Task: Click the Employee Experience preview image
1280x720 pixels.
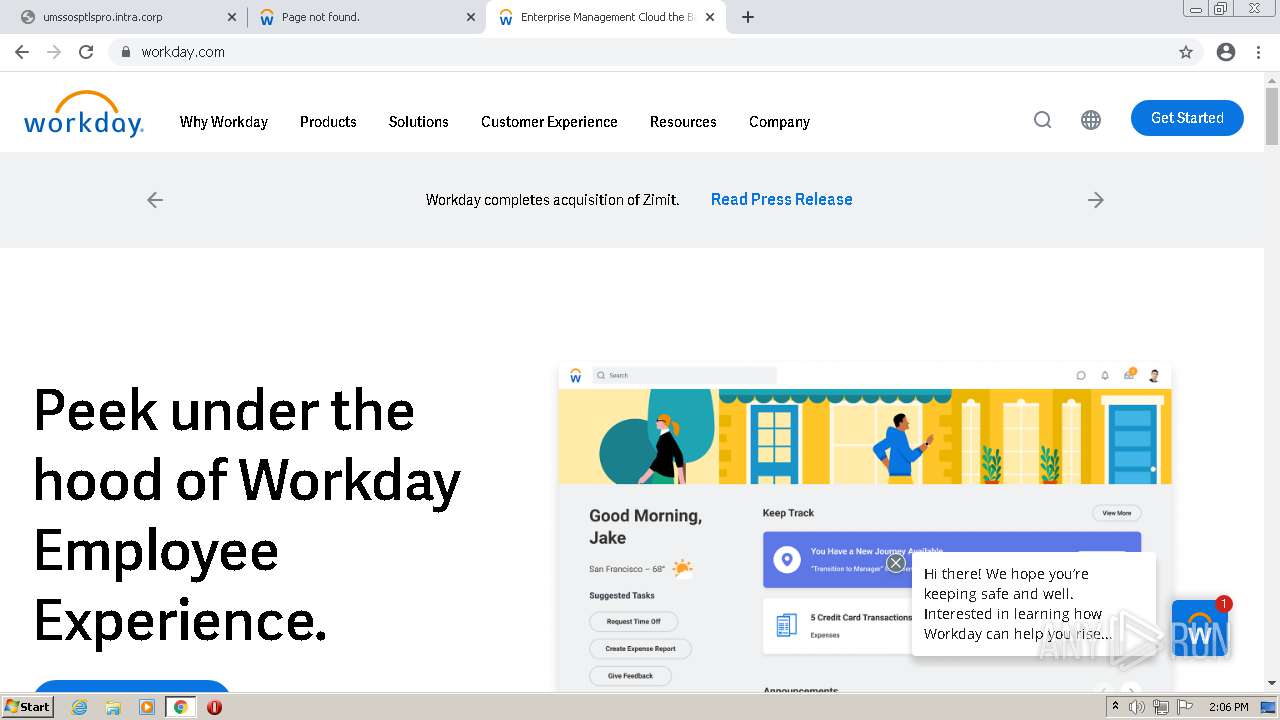Action: pyautogui.click(x=865, y=527)
